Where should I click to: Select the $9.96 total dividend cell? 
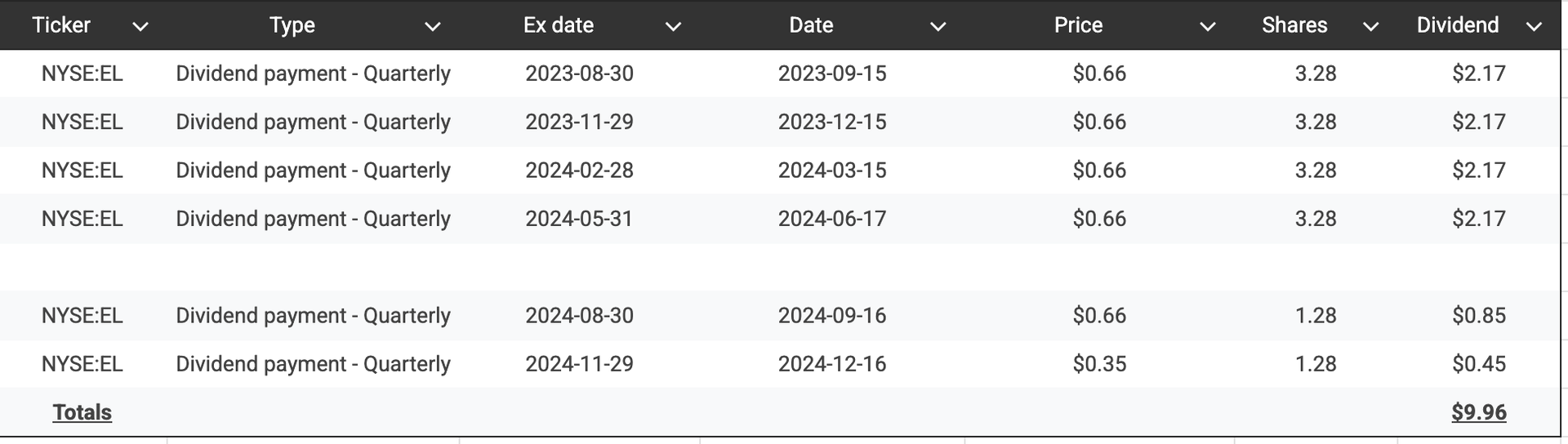[x=1479, y=412]
